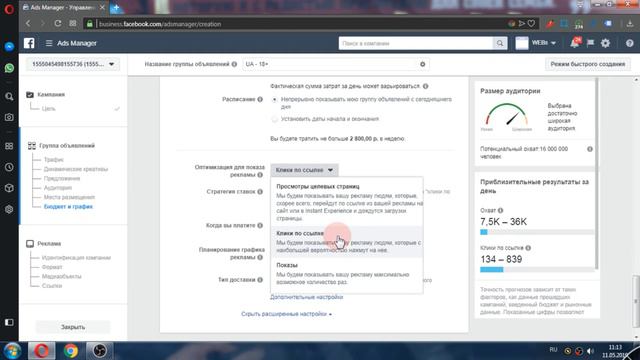Go to Медиаобъекты under Реклама

61,276
